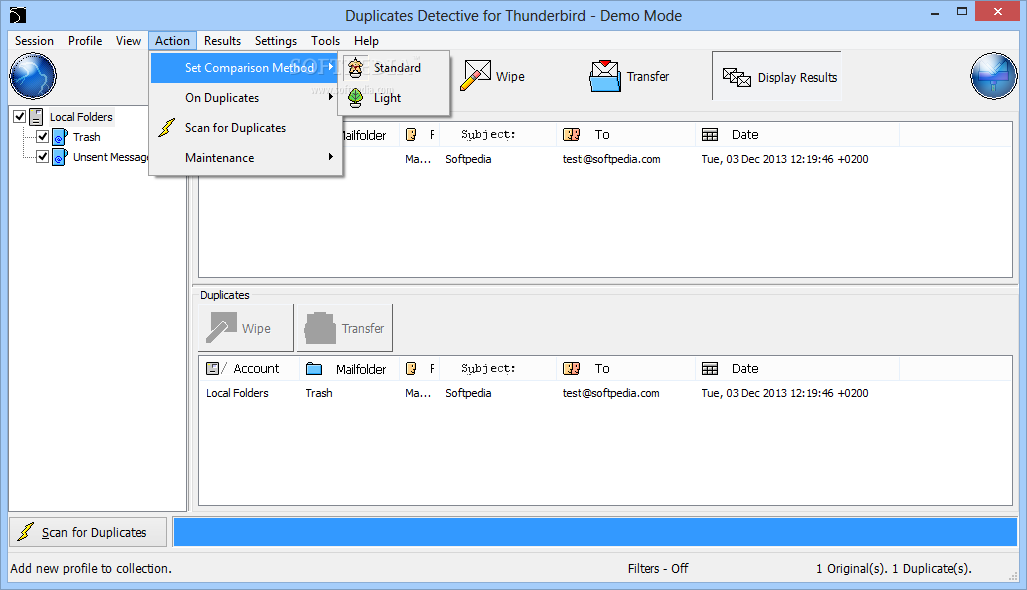Select the Local Folders tree label
Viewport: 1027px width, 590px height.
click(81, 117)
